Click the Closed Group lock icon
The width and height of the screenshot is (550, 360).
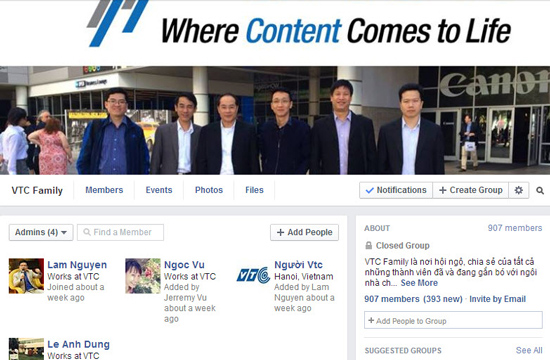(x=368, y=245)
